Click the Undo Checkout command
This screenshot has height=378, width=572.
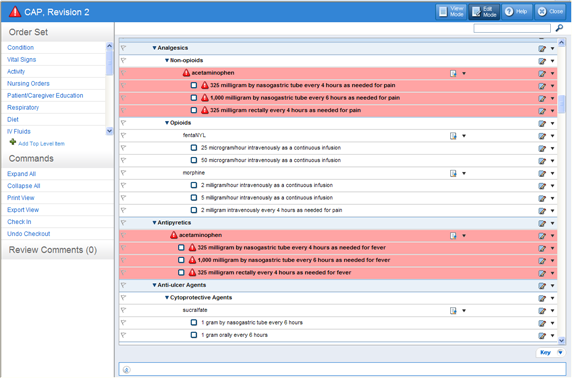[x=28, y=234]
